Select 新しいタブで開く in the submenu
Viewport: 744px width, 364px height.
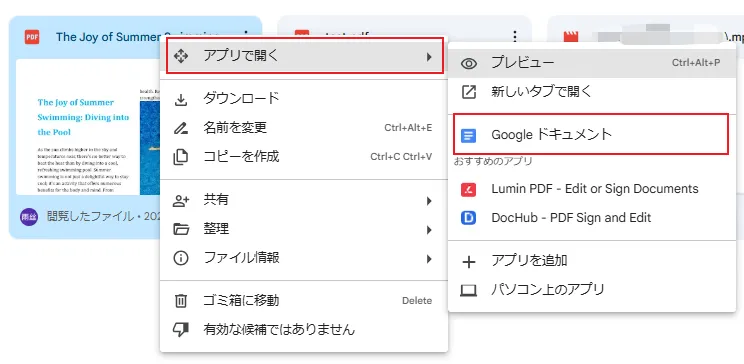(x=592, y=92)
